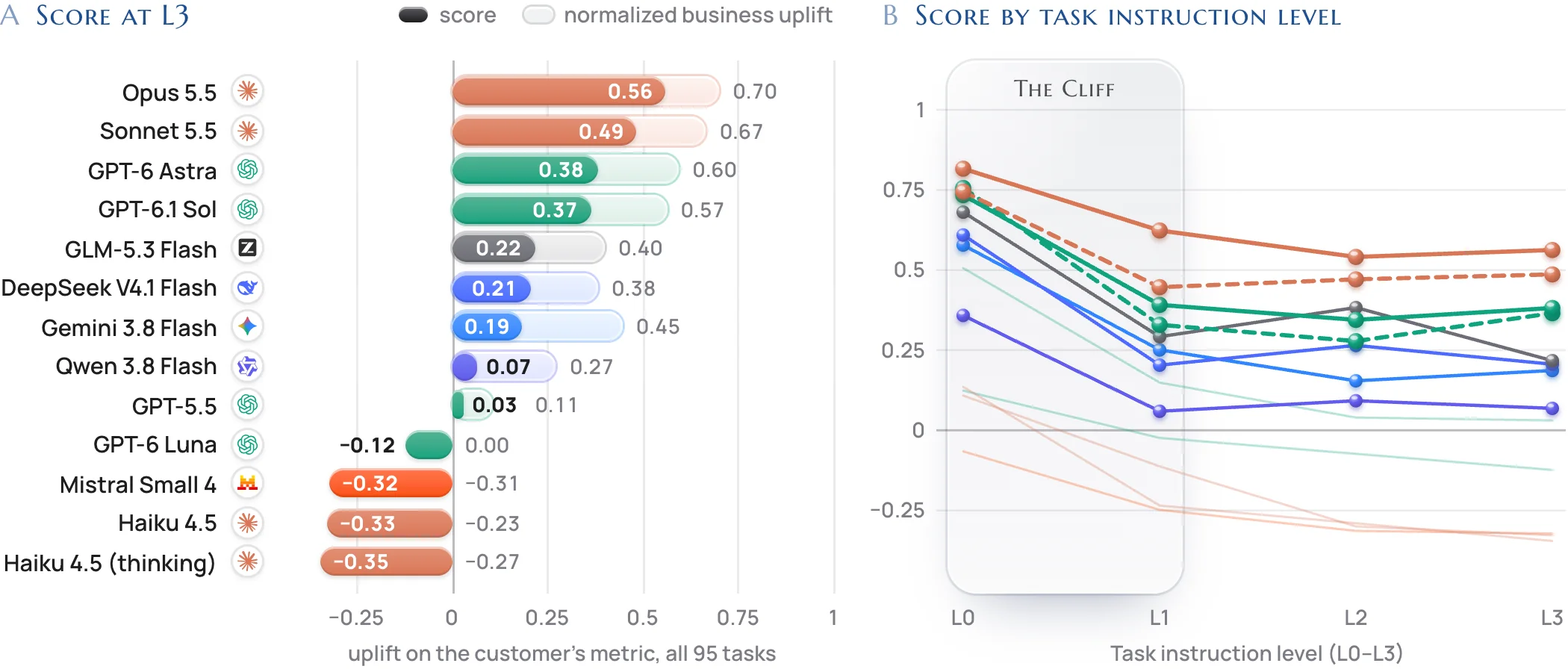Click the Mistral Small 4 logo icon
1568x672 pixels.
(247, 484)
